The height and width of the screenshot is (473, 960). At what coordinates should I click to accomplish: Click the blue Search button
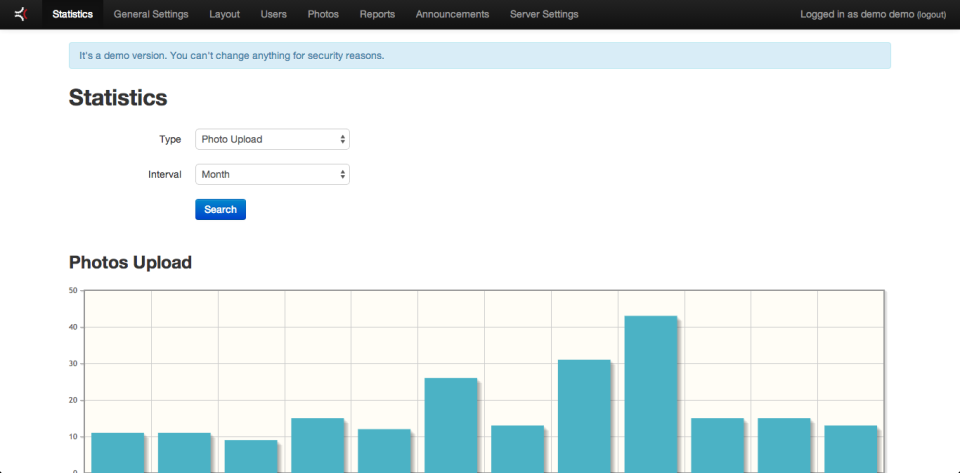(x=220, y=209)
